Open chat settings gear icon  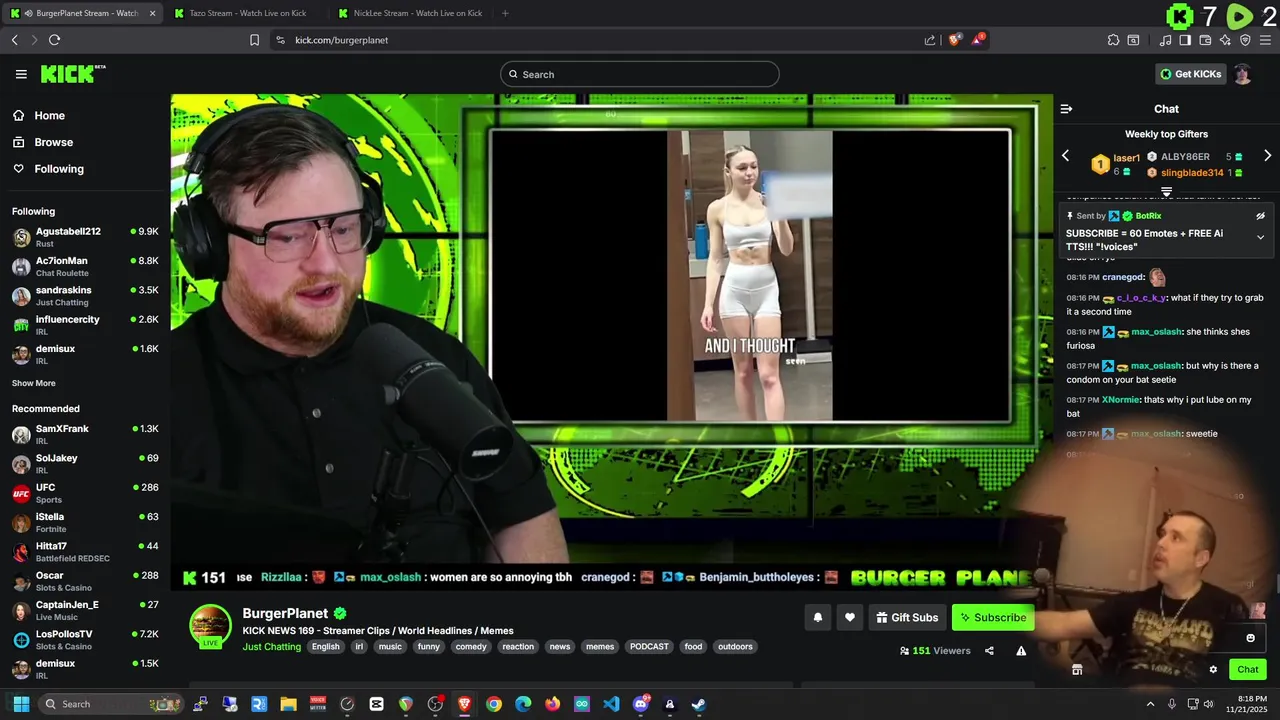[x=1213, y=670]
